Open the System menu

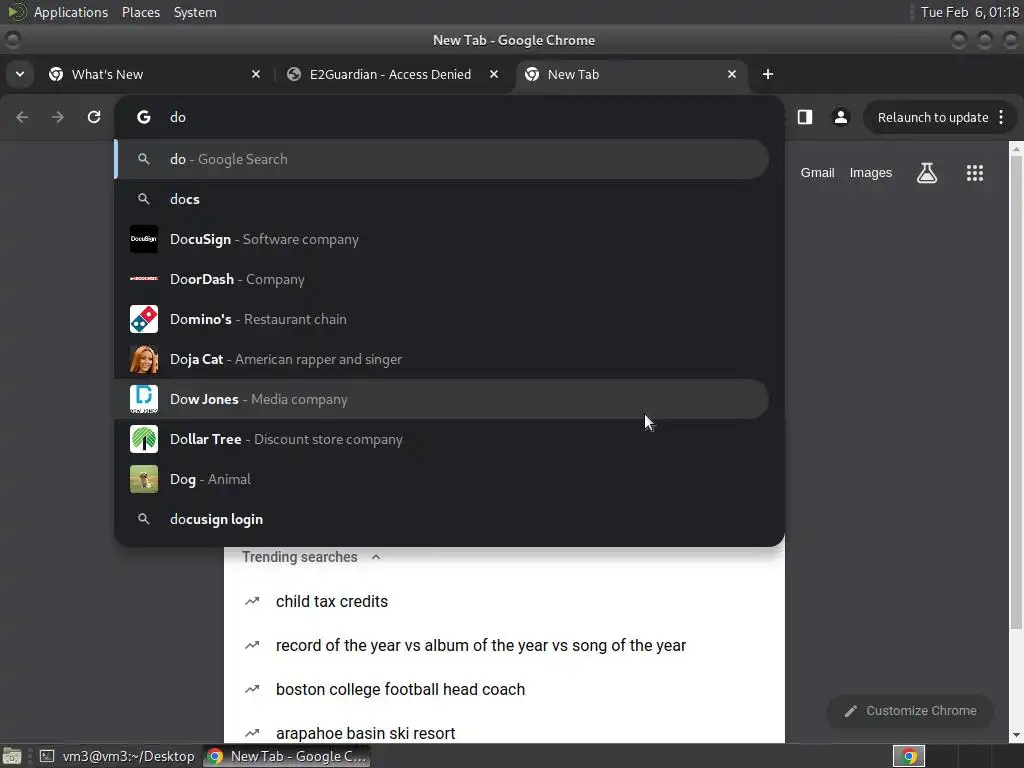[195, 12]
